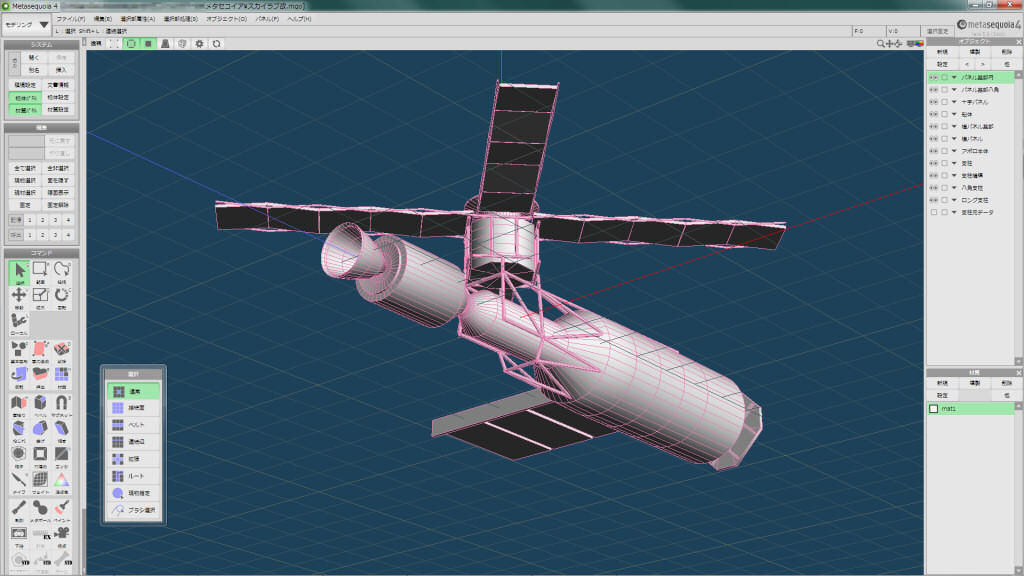Collapse the ロング支柱 object tree arrow
Screen dimensions: 1024x576
coord(954,200)
